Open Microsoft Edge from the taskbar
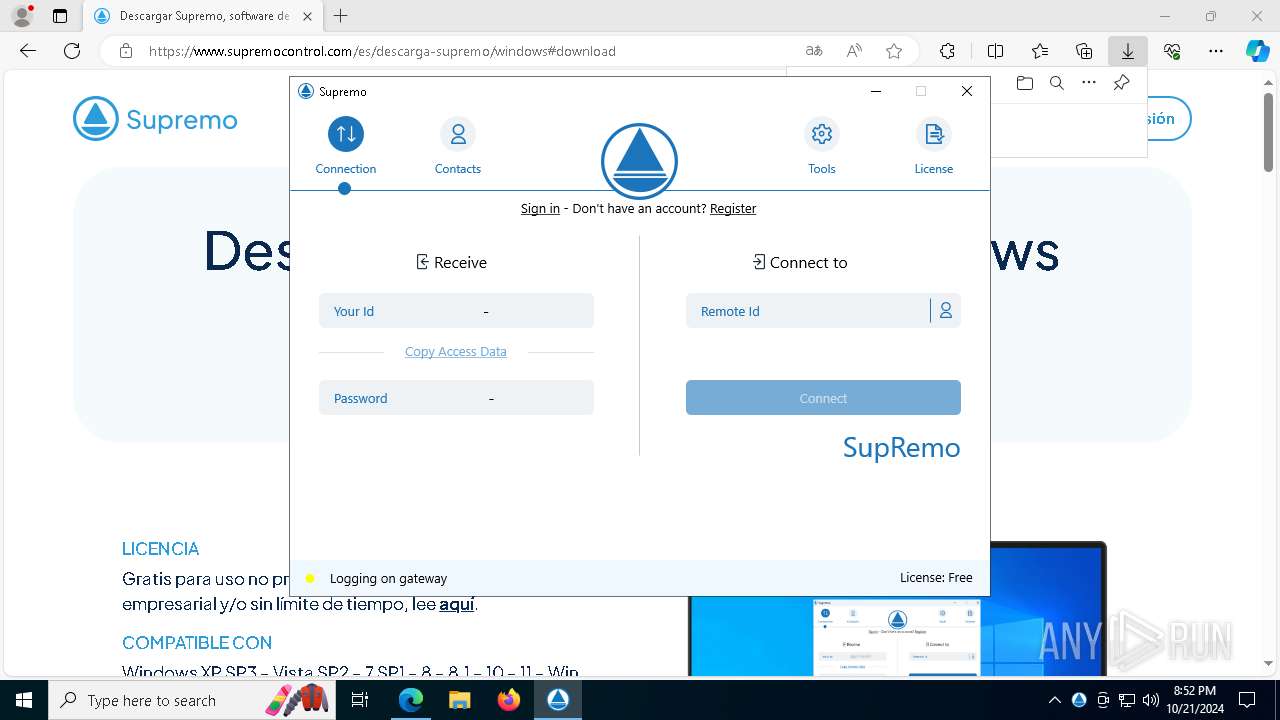Image resolution: width=1280 pixels, height=720 pixels. (411, 700)
